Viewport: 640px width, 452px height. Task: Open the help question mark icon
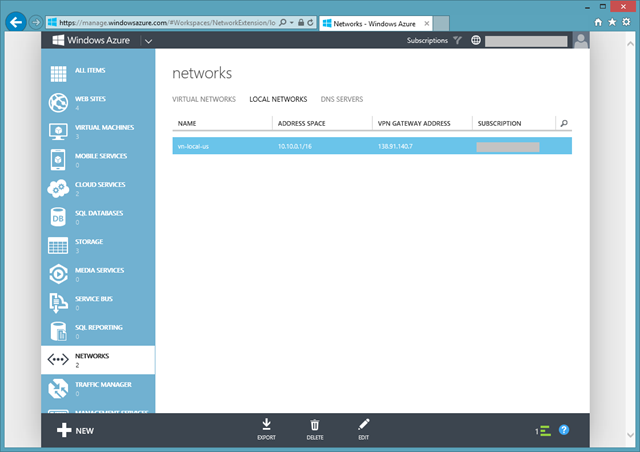tap(564, 430)
